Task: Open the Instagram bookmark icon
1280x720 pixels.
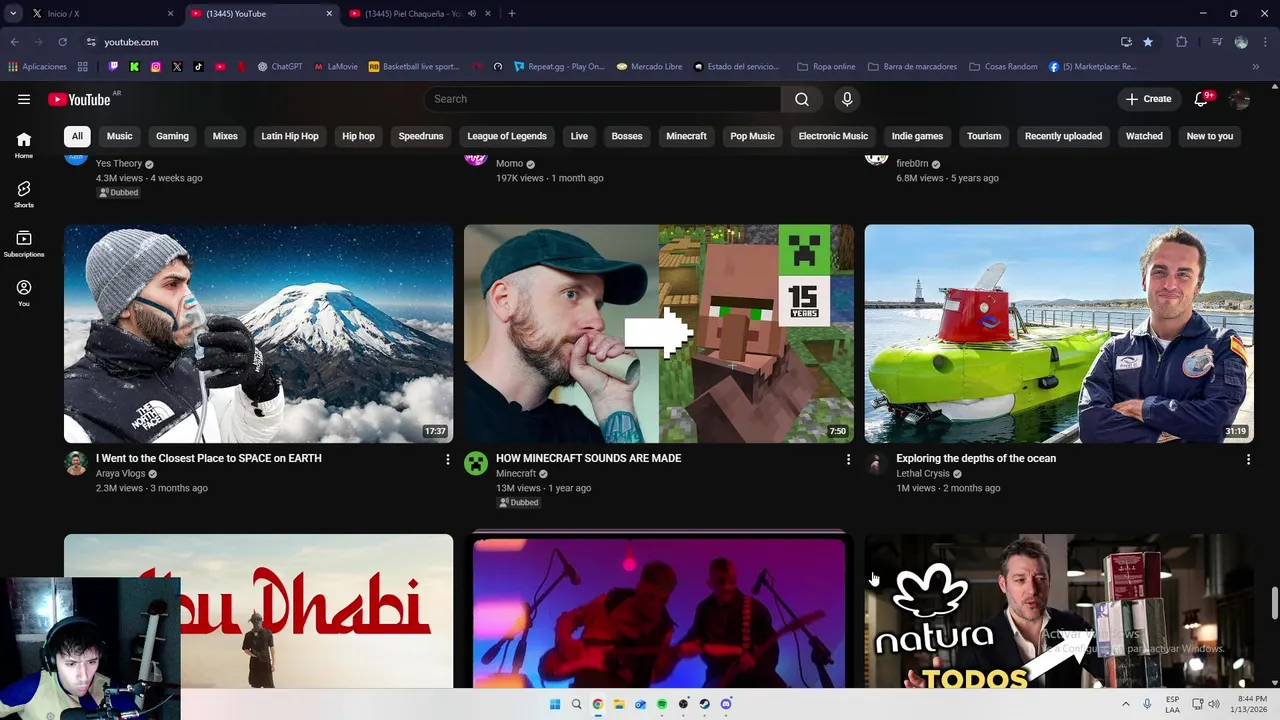Action: [156, 67]
